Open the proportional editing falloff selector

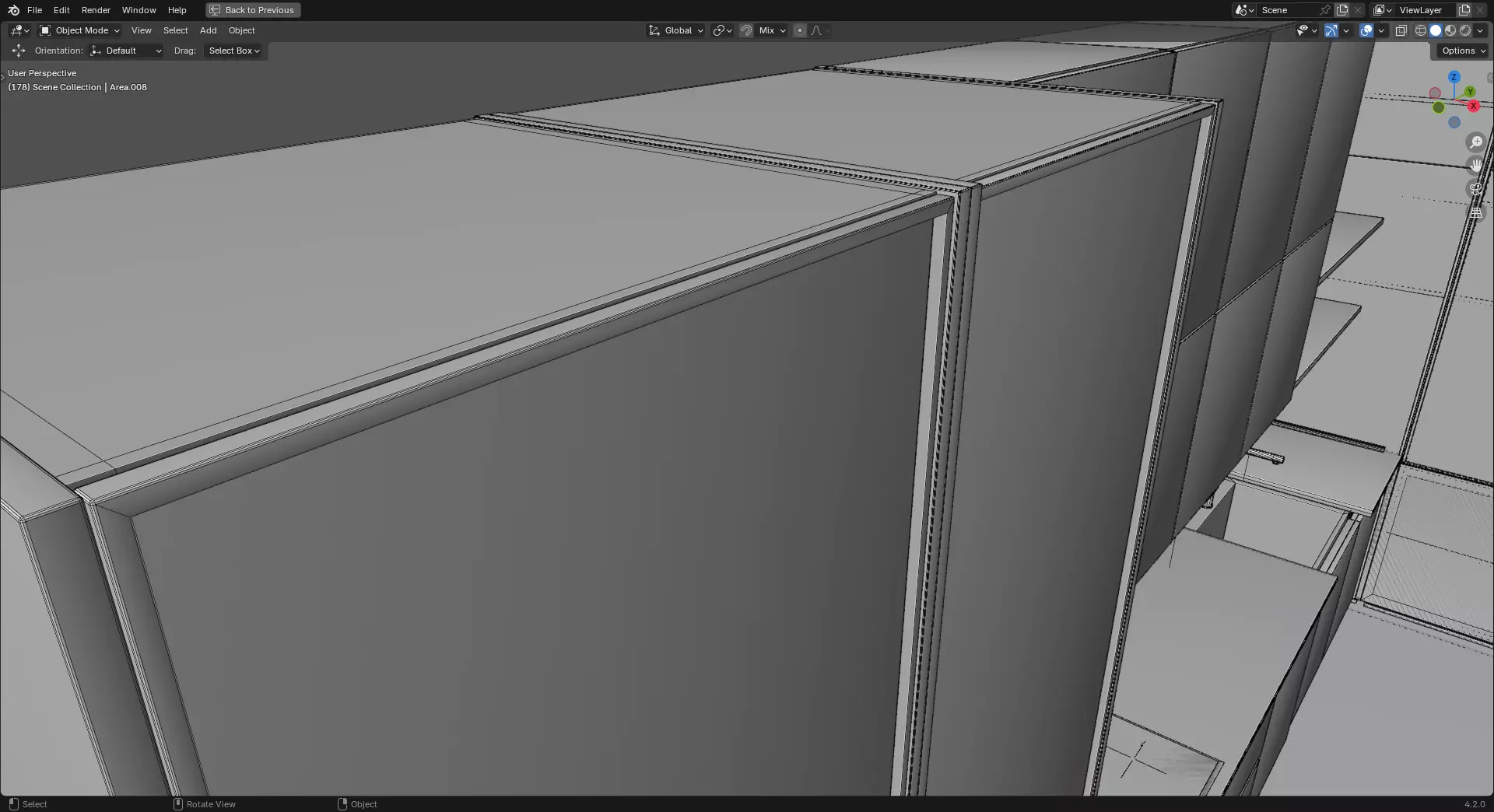tap(819, 30)
